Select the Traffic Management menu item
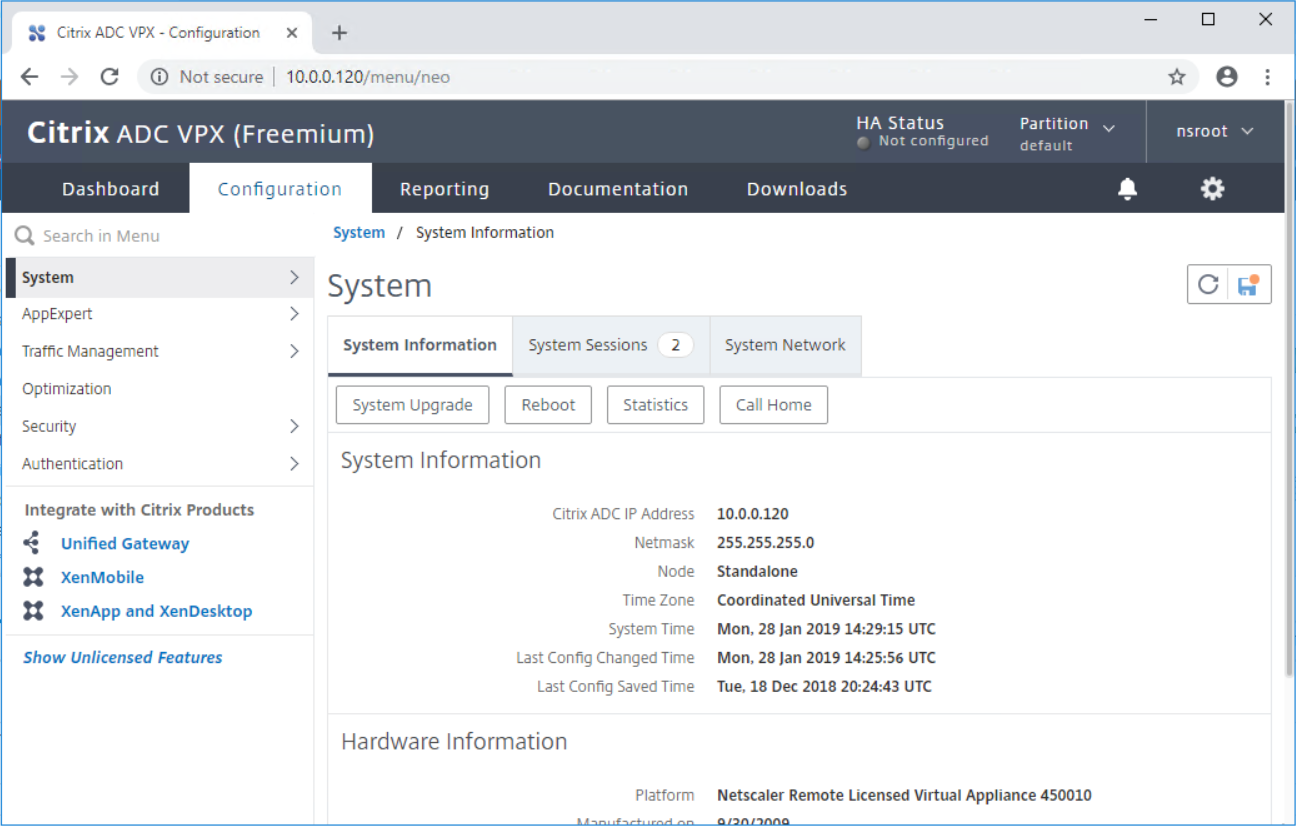1296x826 pixels. pyautogui.click(x=160, y=351)
